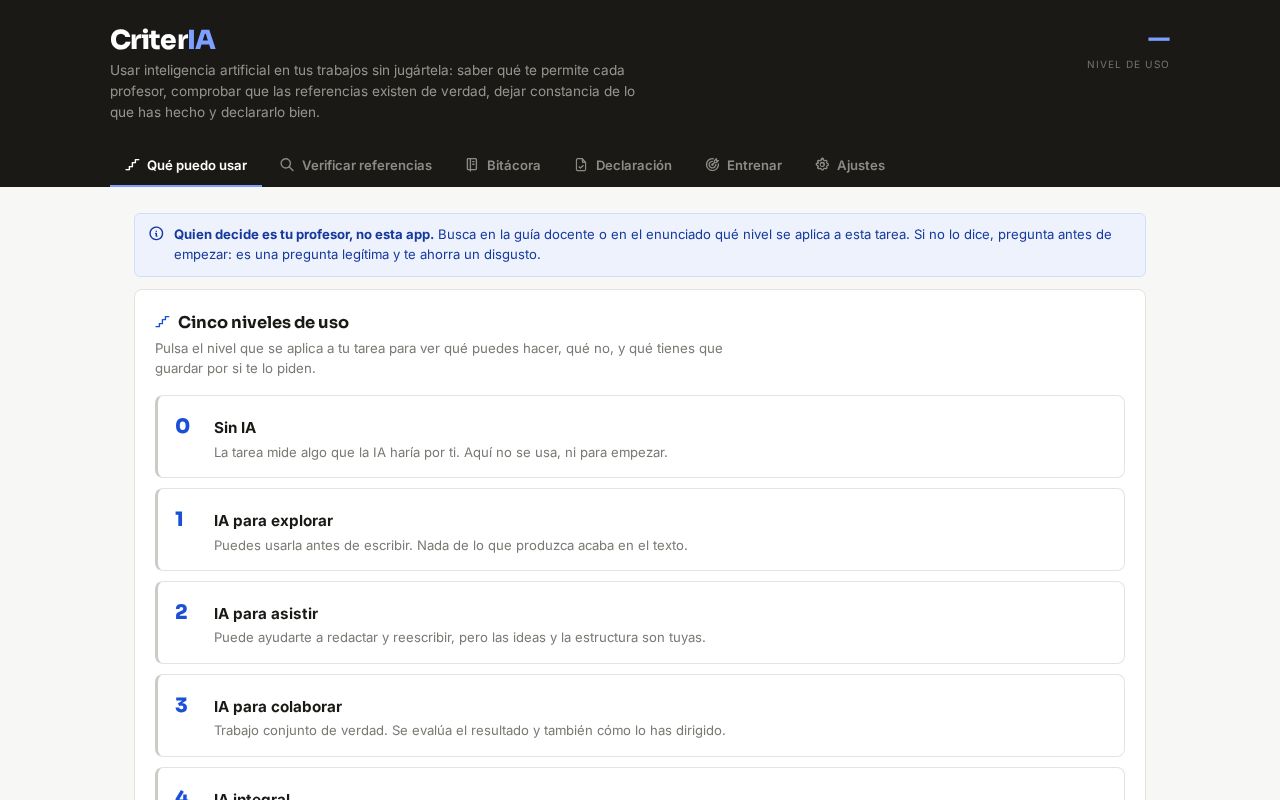Click the CriterIA logo
This screenshot has height=800, width=1280.
(x=163, y=40)
